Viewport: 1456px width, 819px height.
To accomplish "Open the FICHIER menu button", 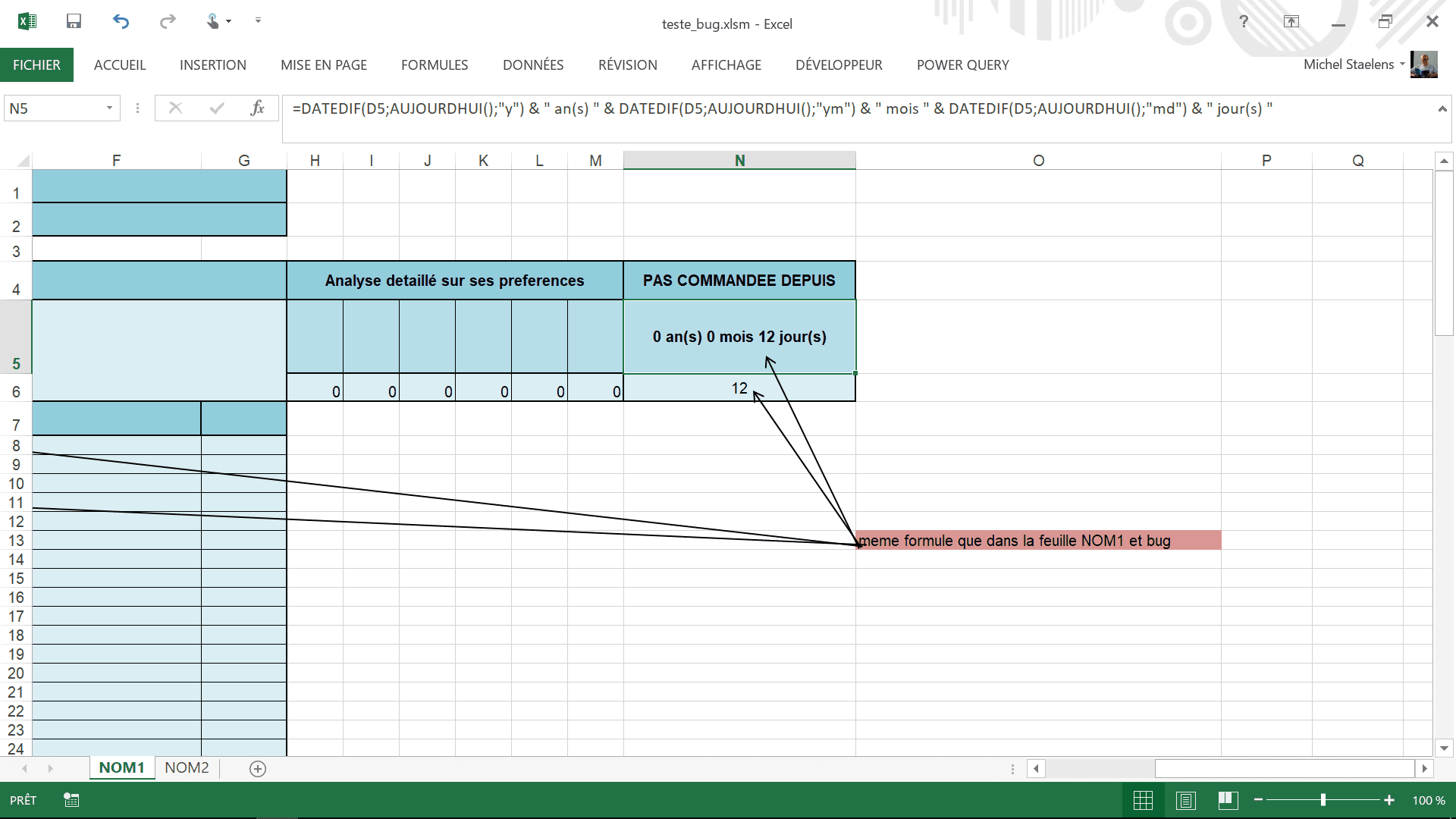I will point(36,65).
